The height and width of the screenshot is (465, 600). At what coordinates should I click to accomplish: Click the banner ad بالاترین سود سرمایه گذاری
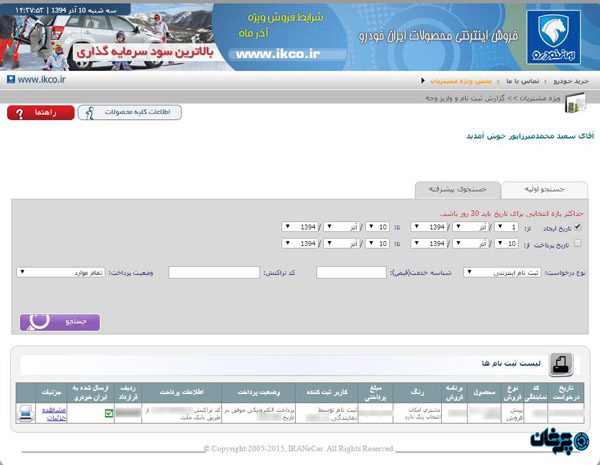pyautogui.click(x=145, y=52)
